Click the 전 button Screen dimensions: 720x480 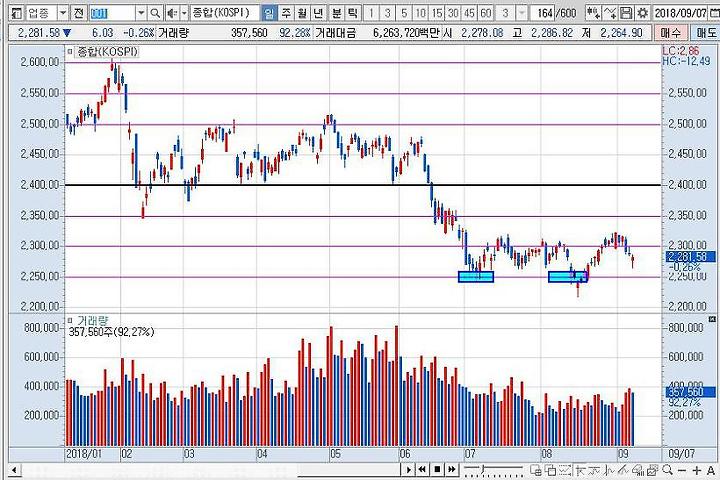(x=79, y=13)
